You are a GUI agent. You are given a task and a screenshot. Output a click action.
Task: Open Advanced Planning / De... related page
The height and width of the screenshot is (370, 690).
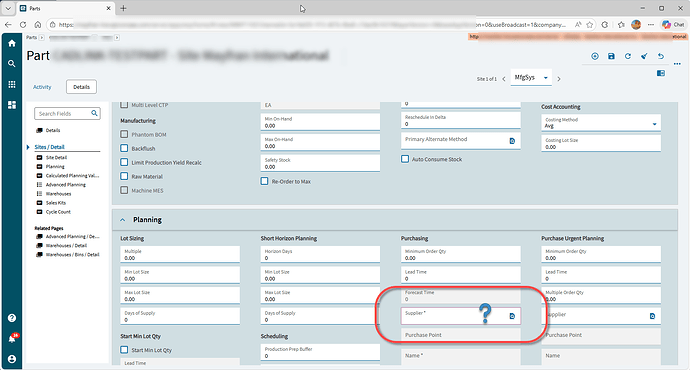[73, 237]
